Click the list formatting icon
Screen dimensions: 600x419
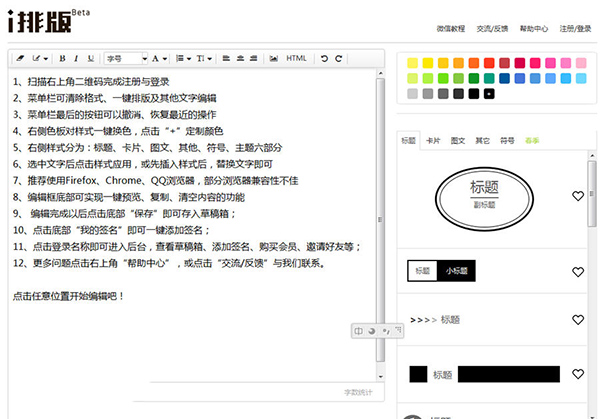pyautogui.click(x=179, y=59)
